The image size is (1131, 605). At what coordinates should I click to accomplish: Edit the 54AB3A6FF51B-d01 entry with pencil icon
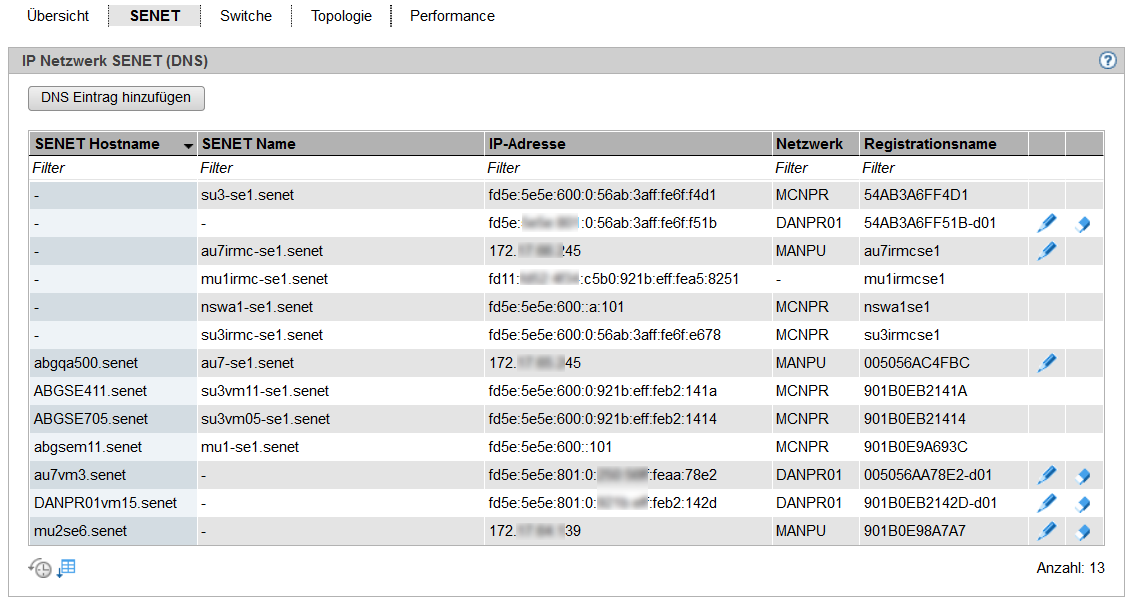[1047, 224]
